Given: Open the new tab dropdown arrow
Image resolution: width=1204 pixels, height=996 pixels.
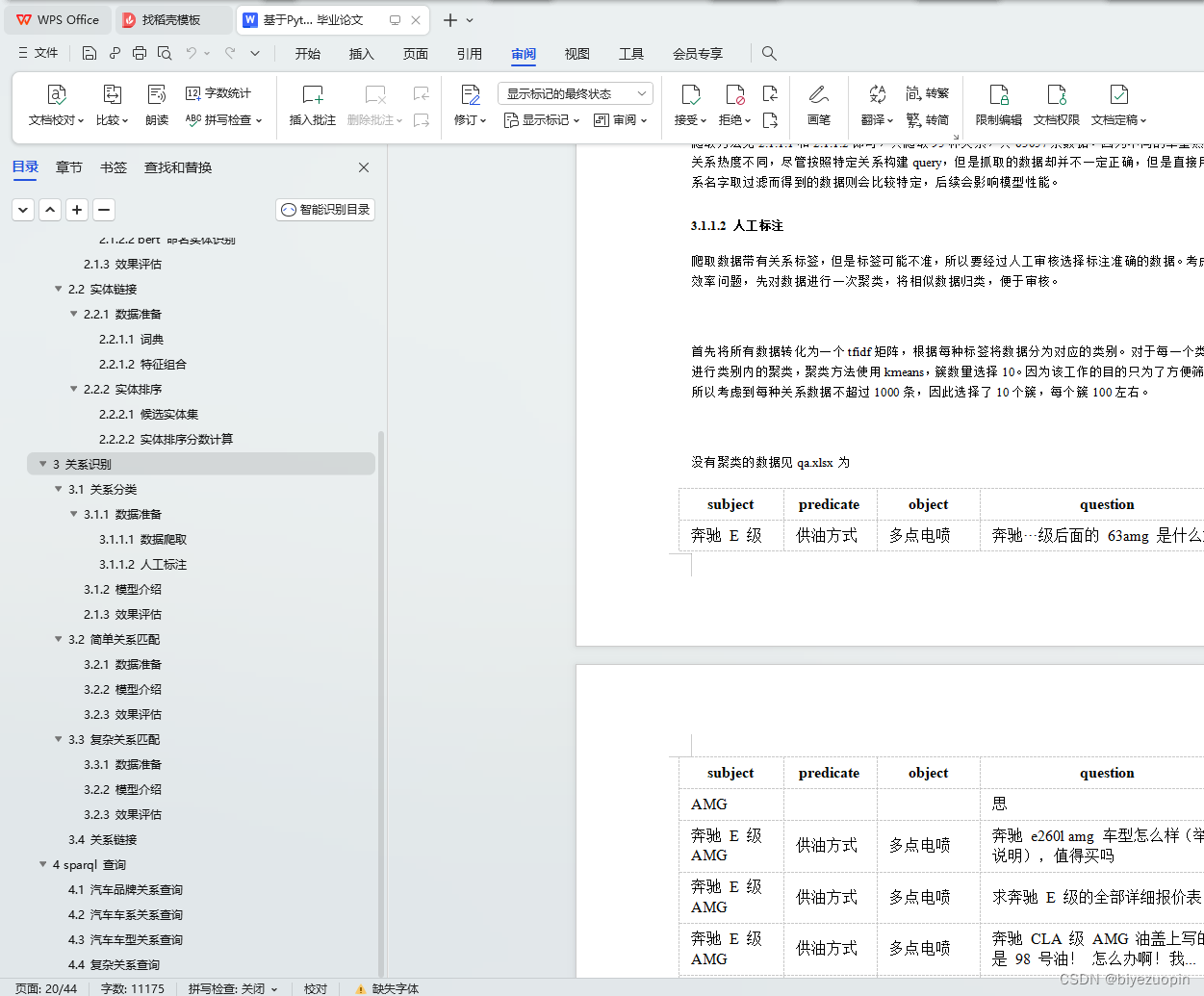Looking at the screenshot, I should [x=470, y=20].
